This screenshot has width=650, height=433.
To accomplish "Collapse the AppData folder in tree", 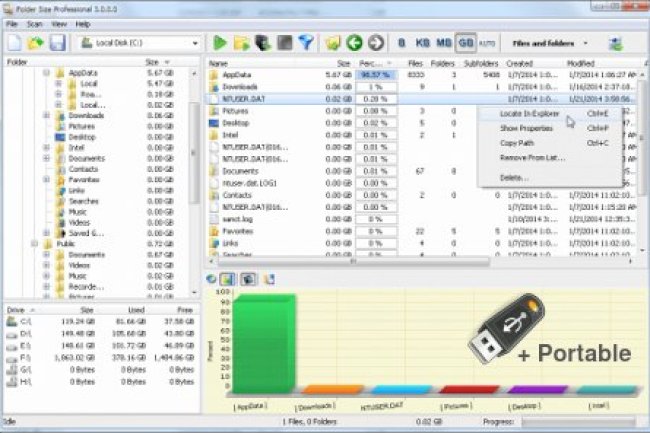I will pyautogui.click(x=46, y=74).
